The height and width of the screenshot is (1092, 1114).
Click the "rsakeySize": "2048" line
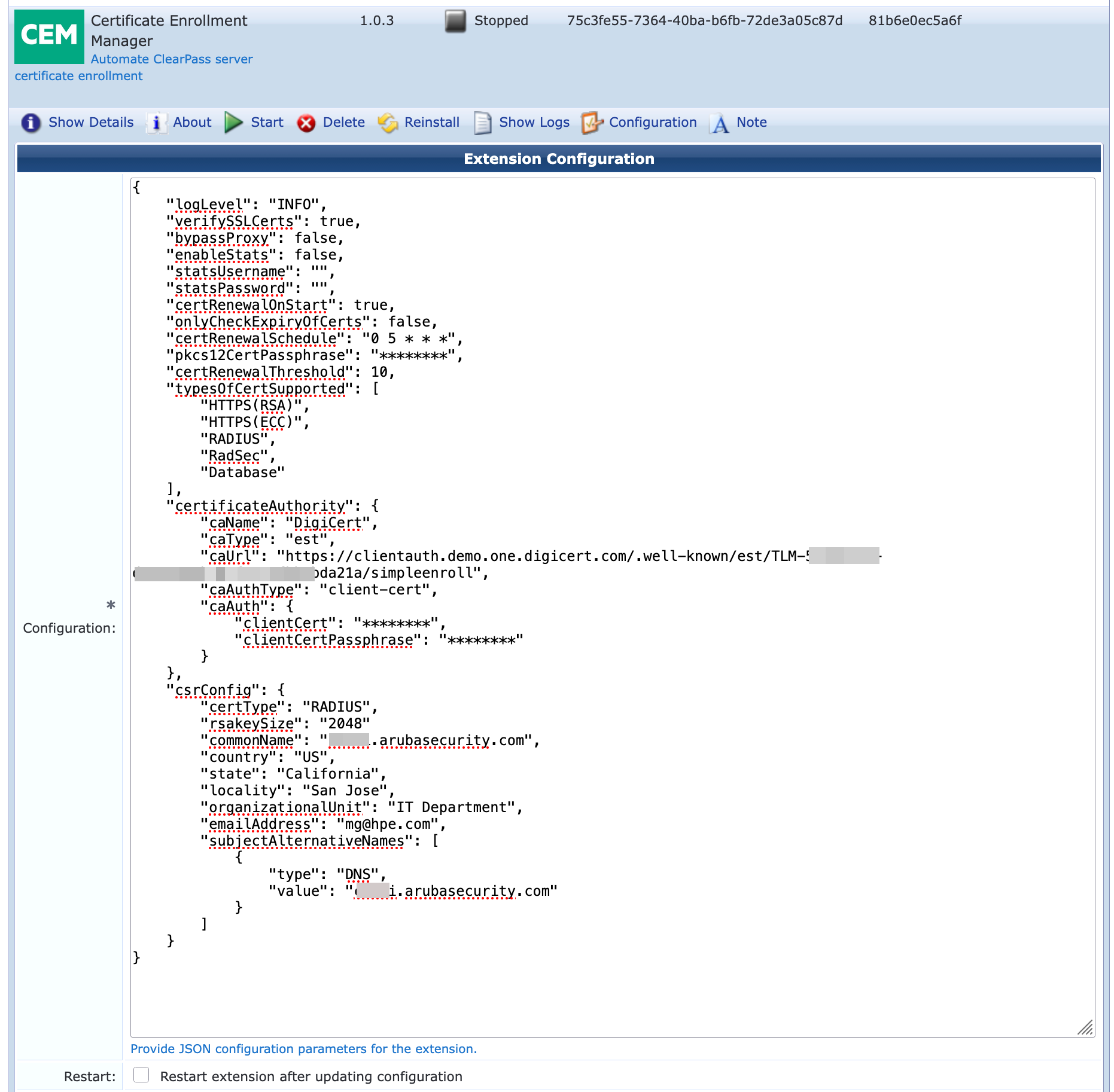[x=285, y=724]
